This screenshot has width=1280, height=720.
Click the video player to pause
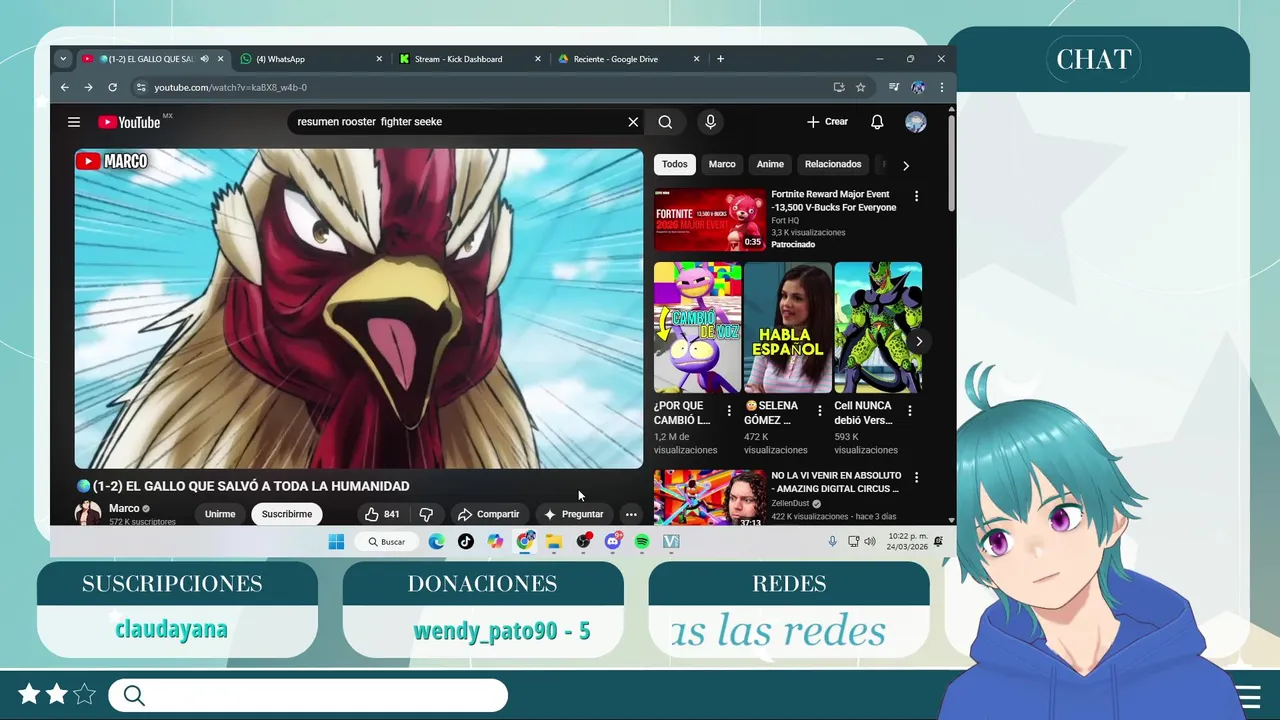click(359, 308)
